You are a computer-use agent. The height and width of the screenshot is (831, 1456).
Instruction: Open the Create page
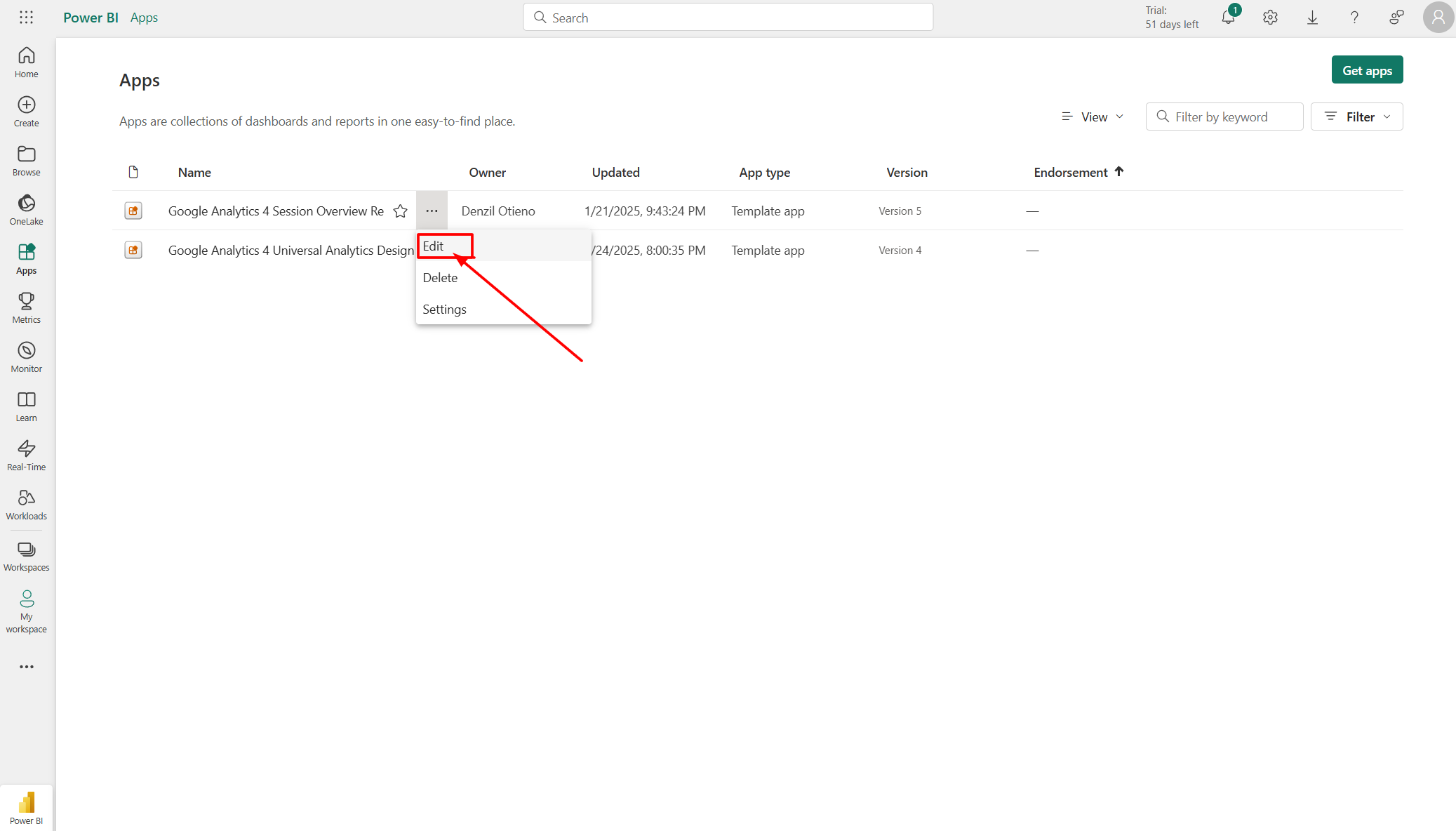[27, 112]
